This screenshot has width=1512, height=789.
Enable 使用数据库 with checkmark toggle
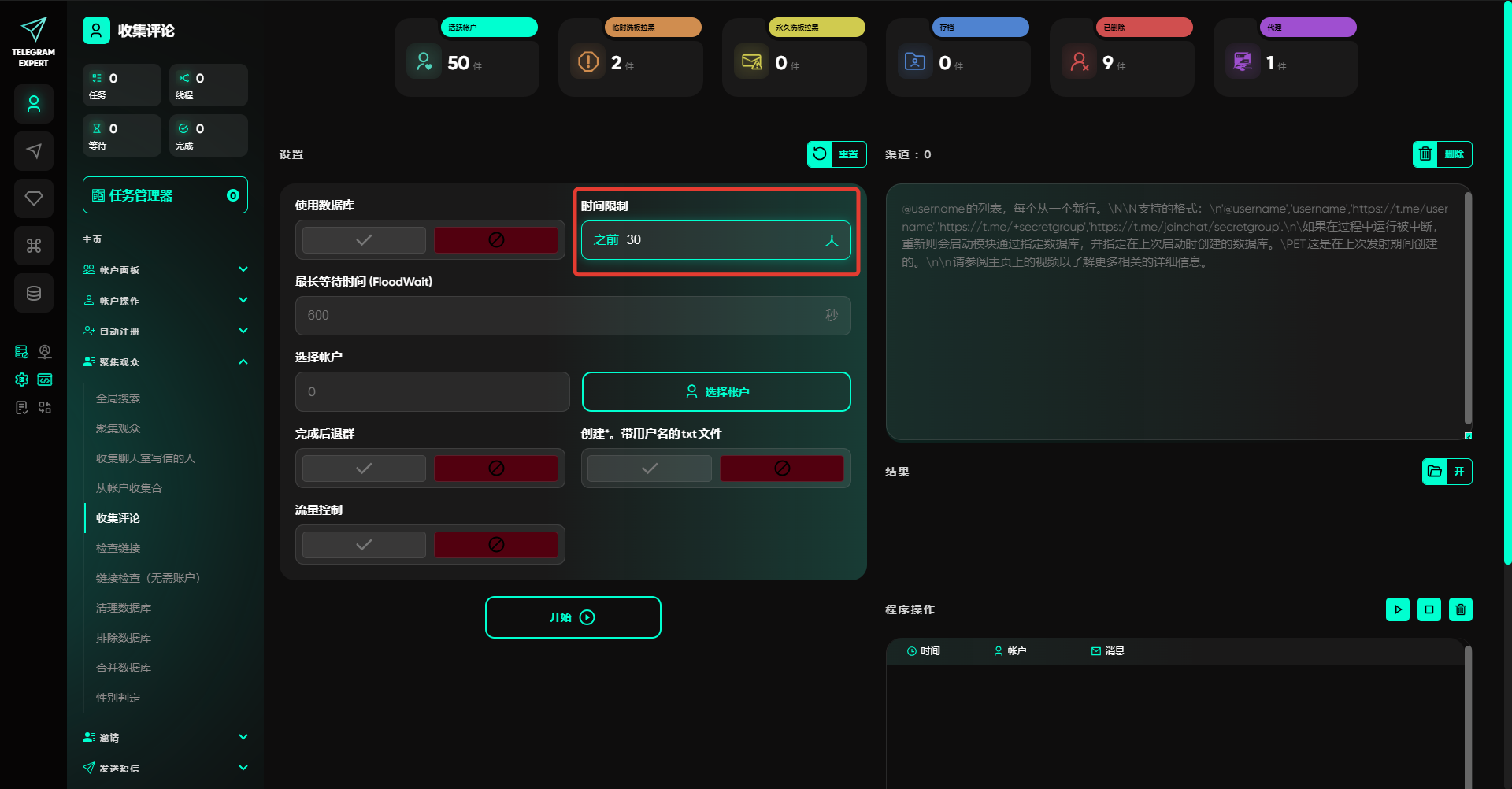coord(364,240)
